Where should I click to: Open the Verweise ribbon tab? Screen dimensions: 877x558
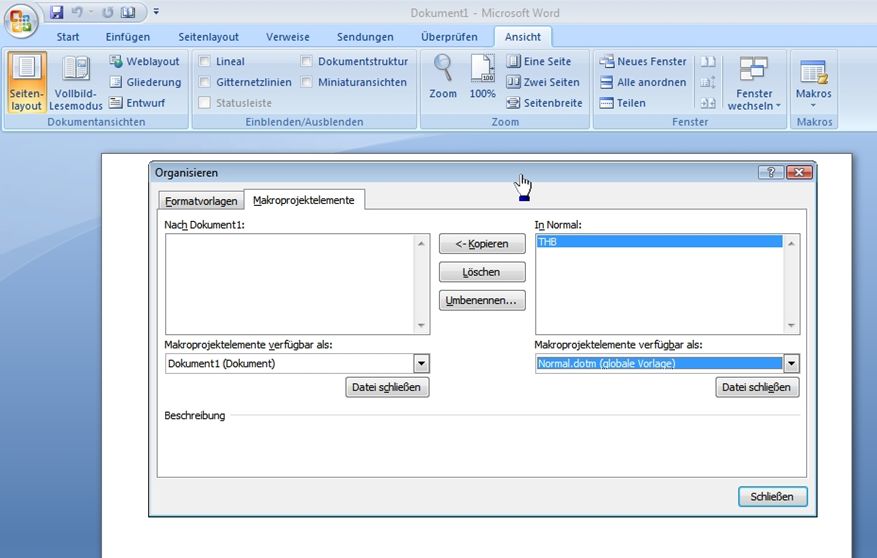(287, 37)
